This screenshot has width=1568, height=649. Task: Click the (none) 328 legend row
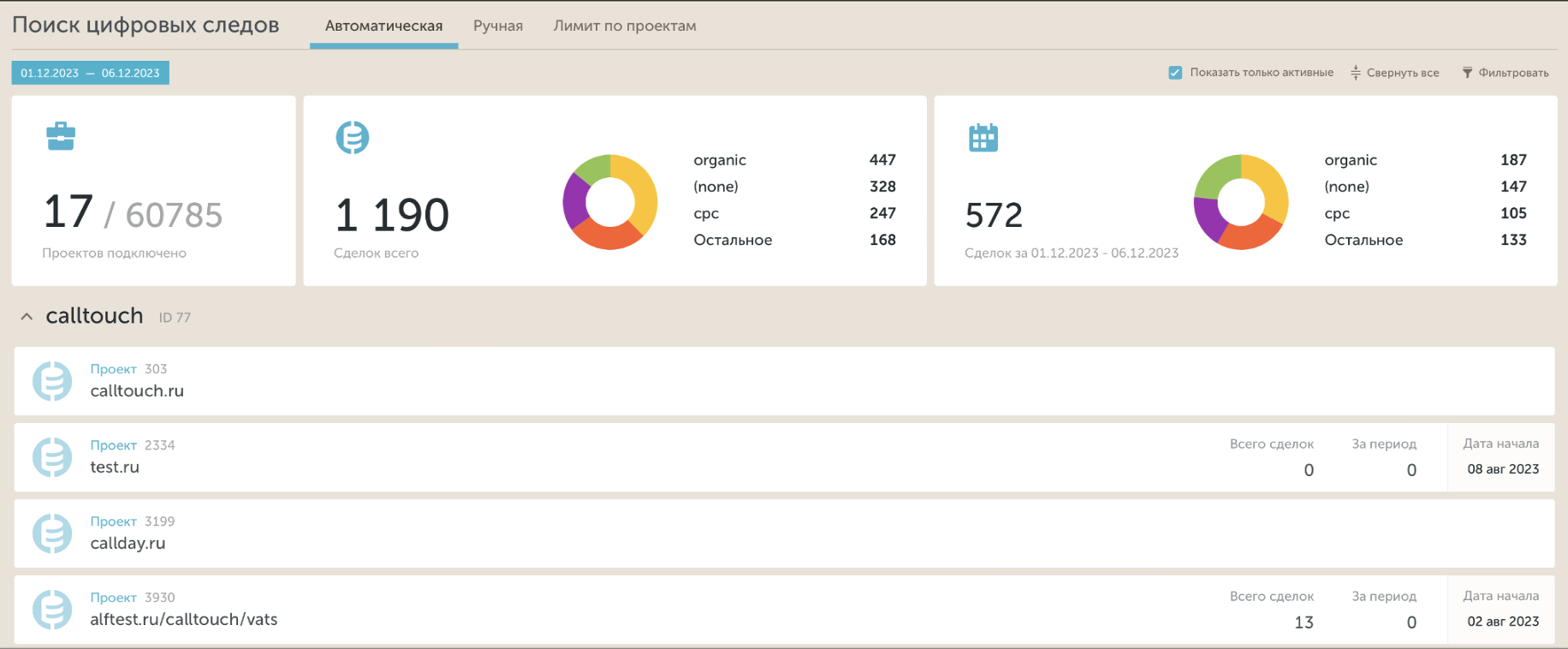pos(794,187)
